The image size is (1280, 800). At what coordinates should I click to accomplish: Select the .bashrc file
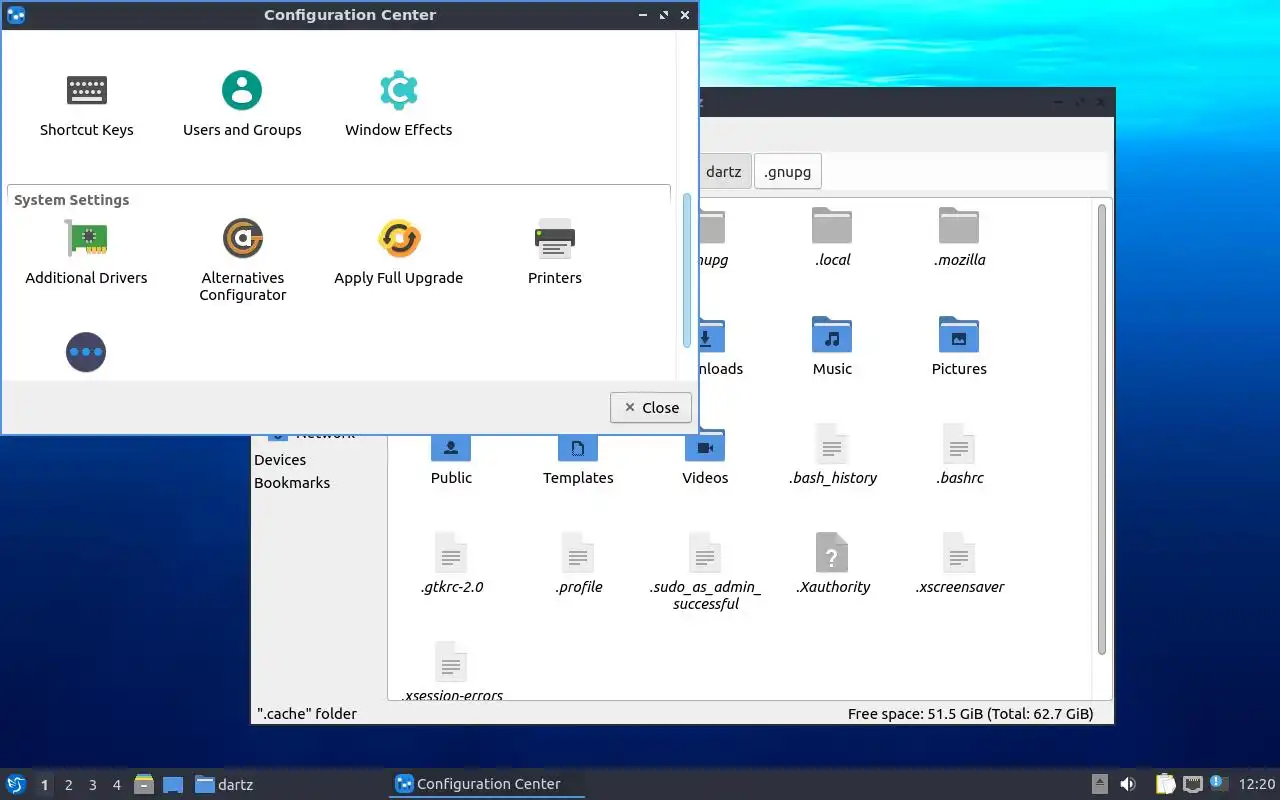[x=959, y=456]
